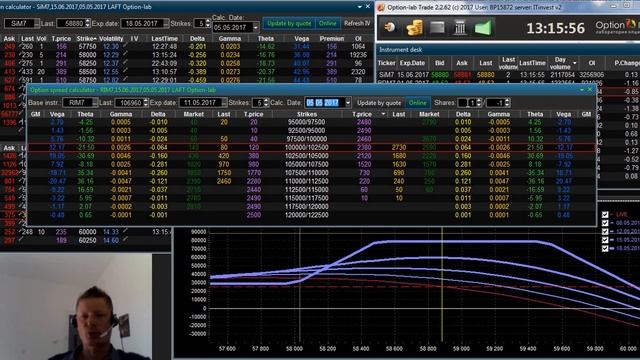Click pencil icon next to volatility 14.33
This screenshot has height=360, width=640.
tap(125, 231)
